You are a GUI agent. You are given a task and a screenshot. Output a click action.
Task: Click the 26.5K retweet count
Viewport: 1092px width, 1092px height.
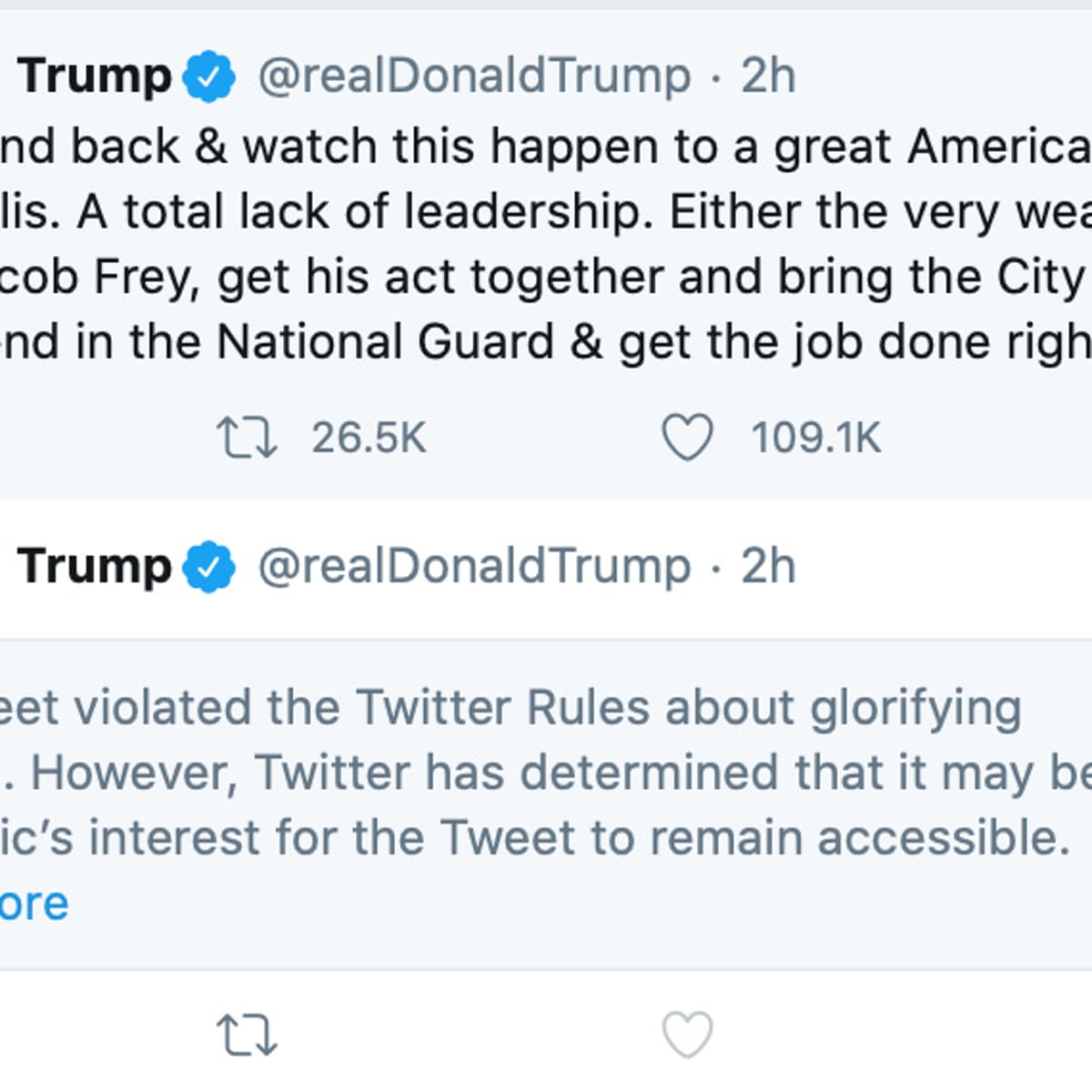[369, 439]
